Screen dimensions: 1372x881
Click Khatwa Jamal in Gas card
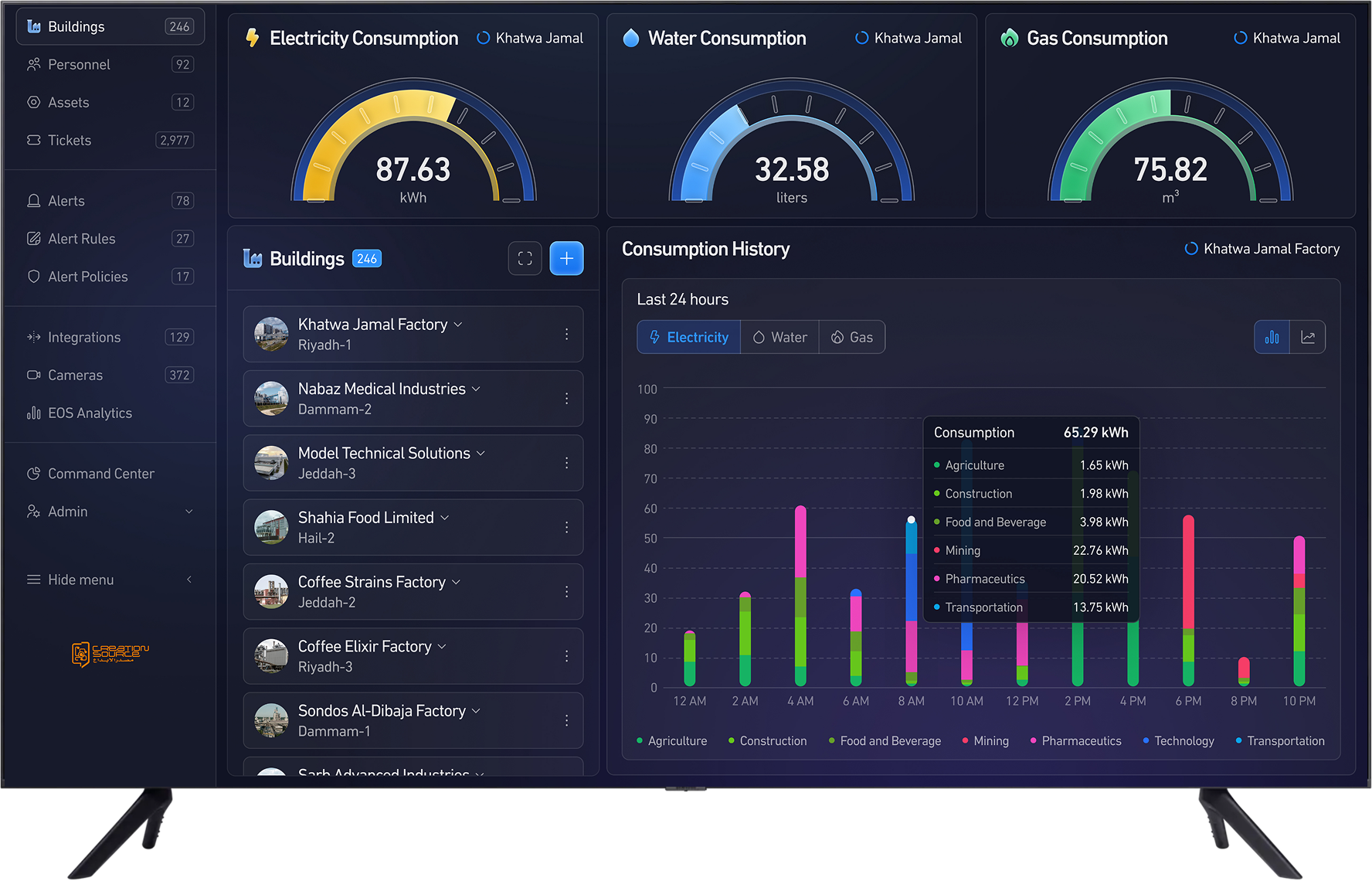[x=1287, y=38]
